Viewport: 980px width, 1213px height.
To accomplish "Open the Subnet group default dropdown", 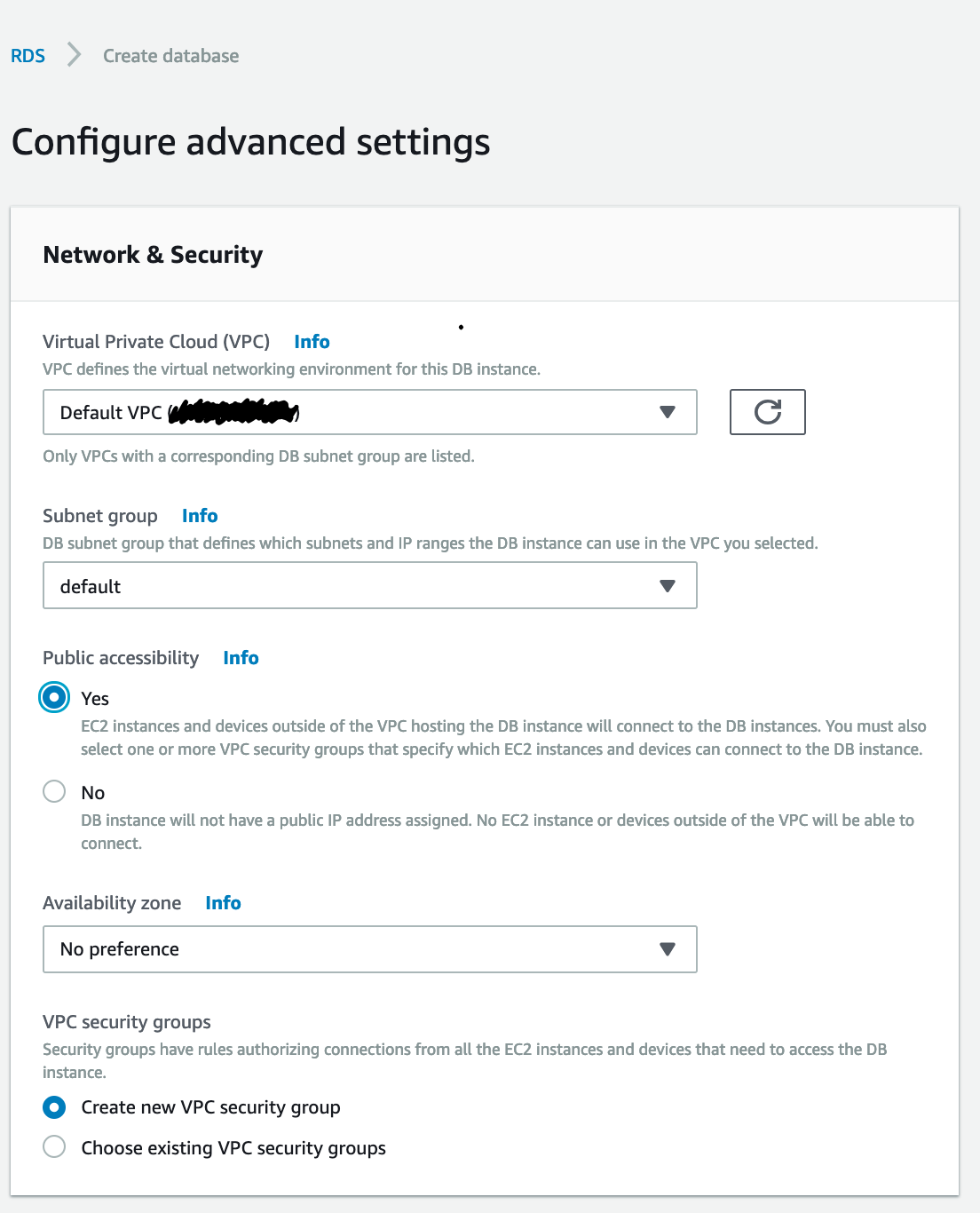I will (x=370, y=586).
